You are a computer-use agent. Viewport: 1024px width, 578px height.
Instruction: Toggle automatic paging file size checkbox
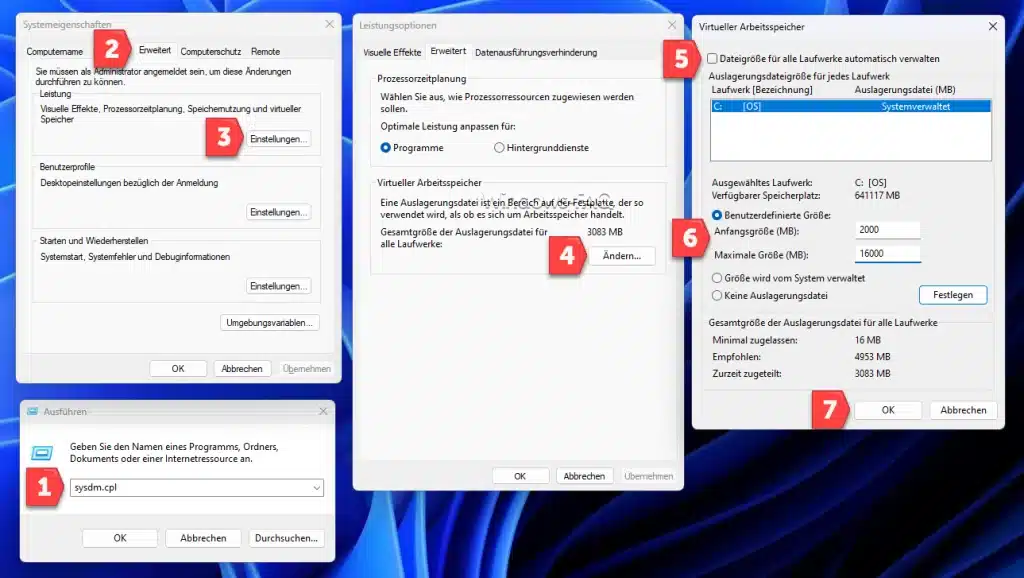click(712, 59)
